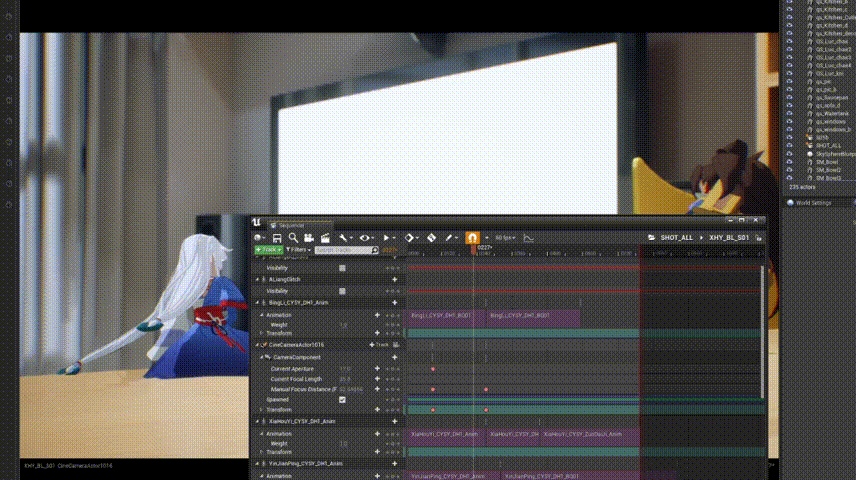Select the Sequencer tab

point(299,225)
